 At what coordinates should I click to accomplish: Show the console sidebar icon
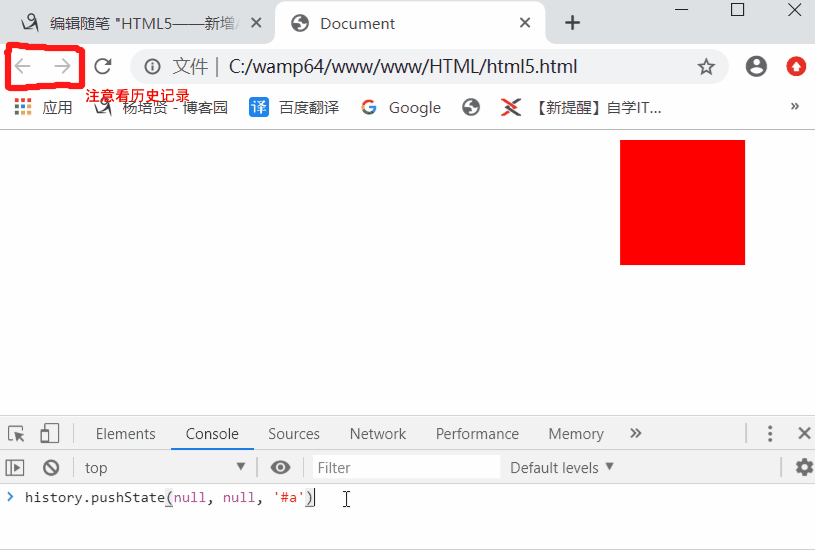pos(15,467)
